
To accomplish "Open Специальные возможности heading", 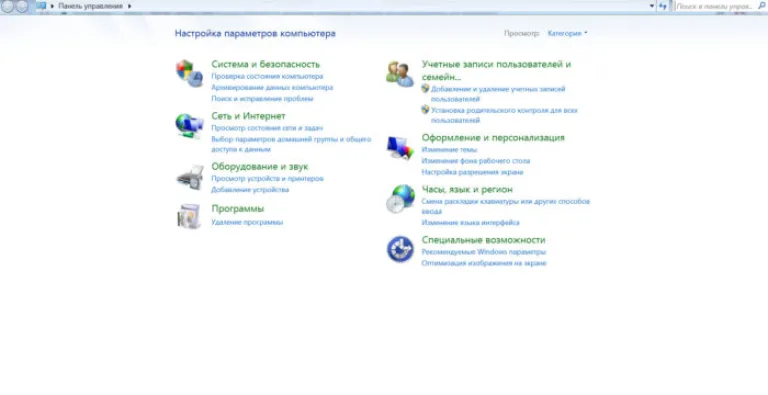I will (483, 240).
